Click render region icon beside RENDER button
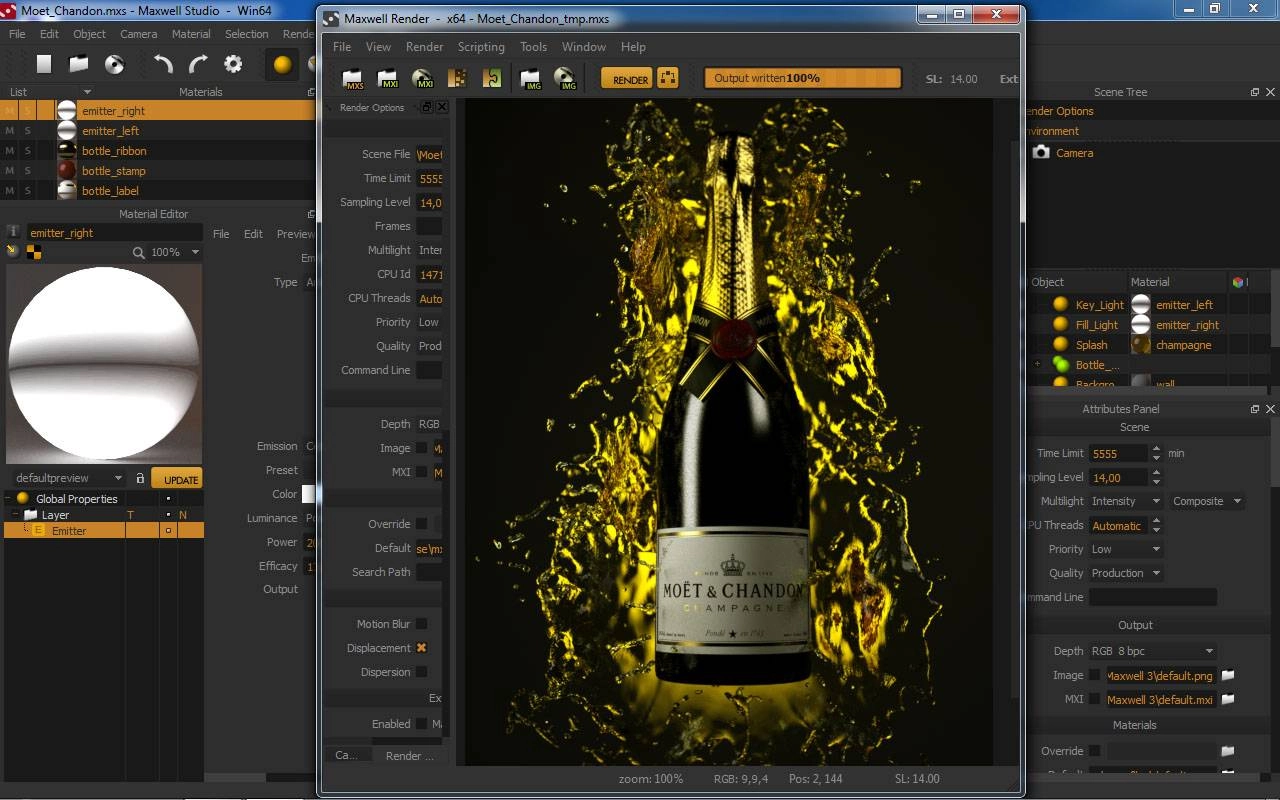1280x800 pixels. pos(668,78)
